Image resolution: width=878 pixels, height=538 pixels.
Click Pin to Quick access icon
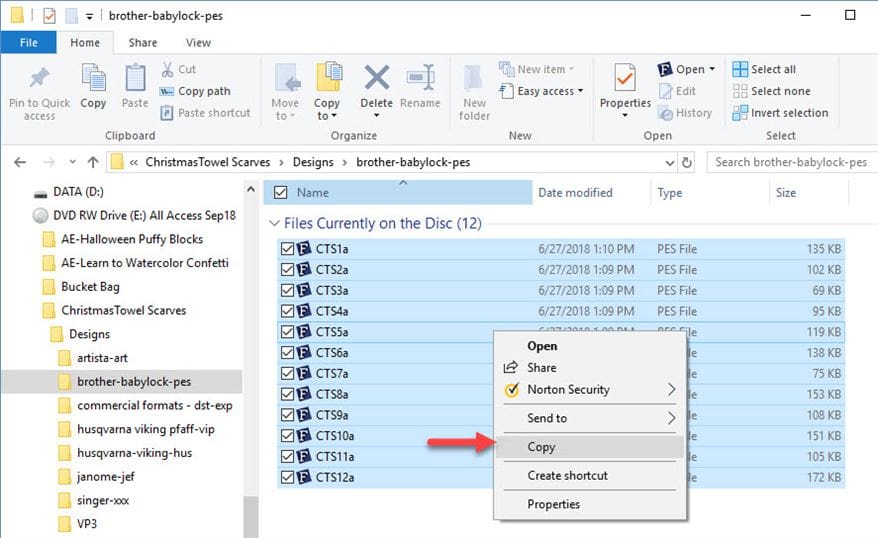[x=39, y=78]
